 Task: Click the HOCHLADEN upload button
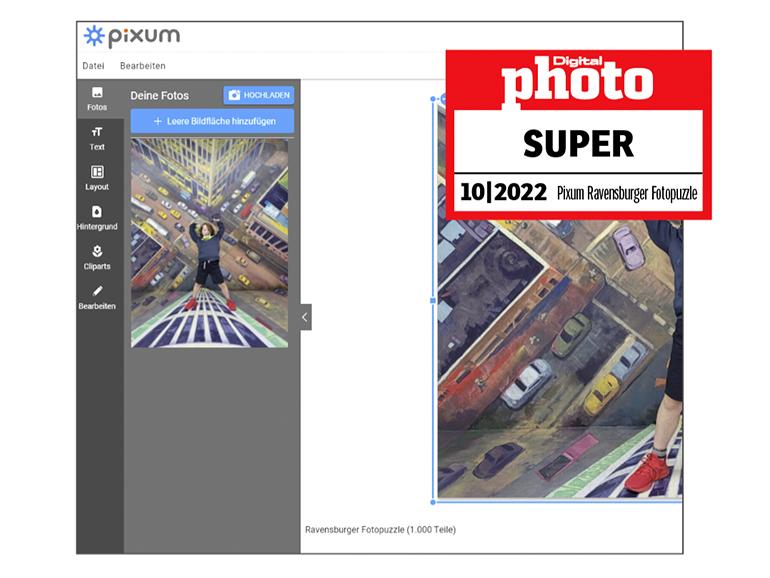click(x=259, y=95)
